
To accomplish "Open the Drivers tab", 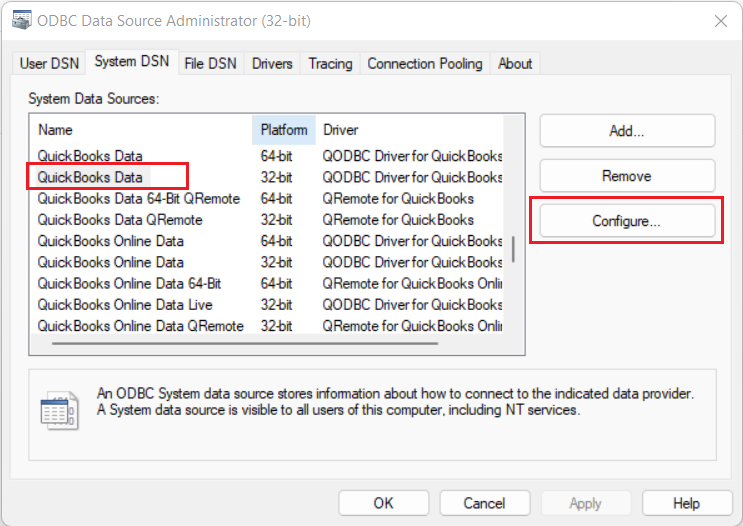I will click(272, 63).
